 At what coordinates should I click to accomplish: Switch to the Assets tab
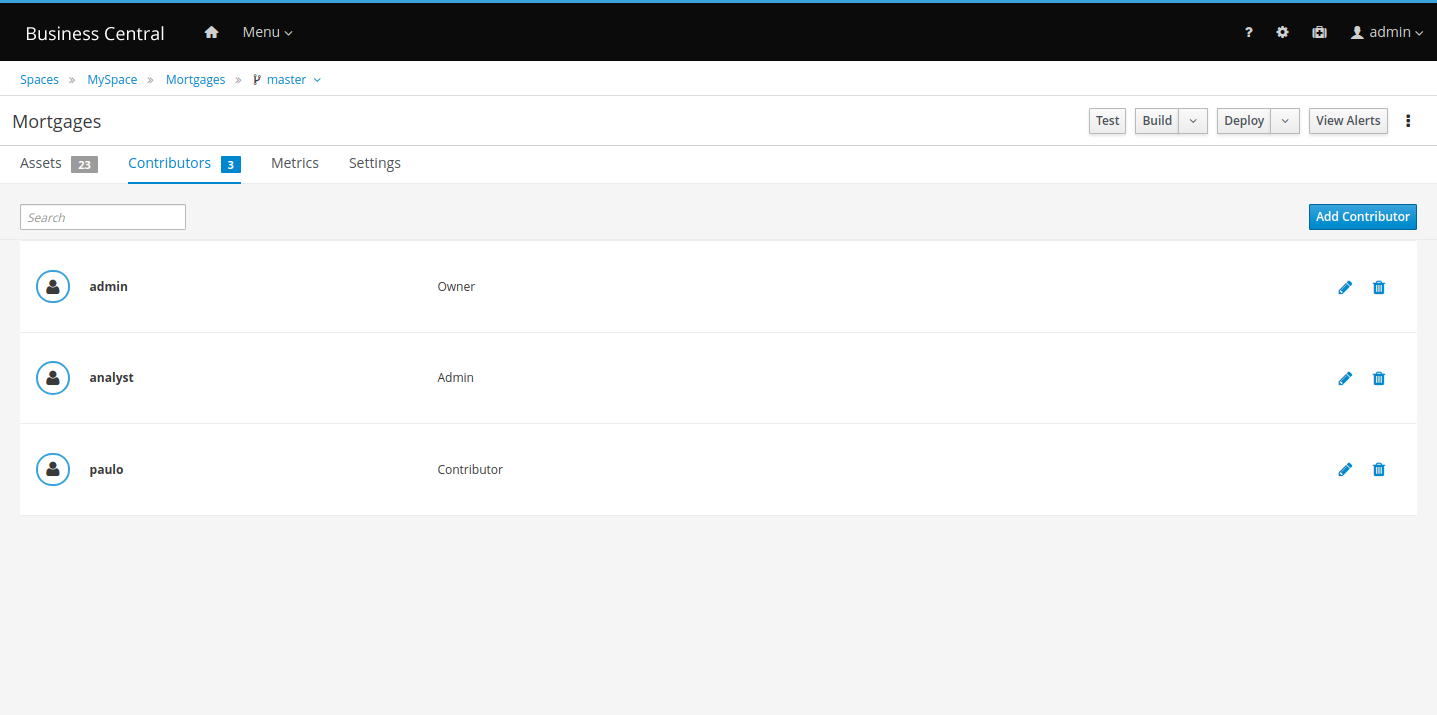(41, 163)
